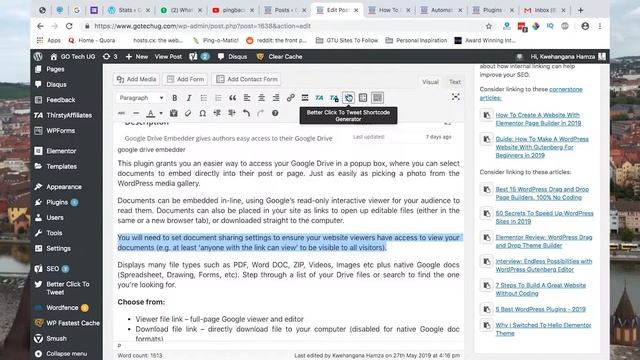Open keyboard shortcuts help

pos(275,113)
